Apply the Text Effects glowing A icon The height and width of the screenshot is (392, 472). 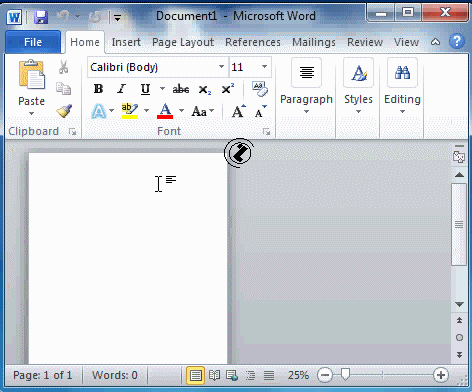pyautogui.click(x=99, y=111)
